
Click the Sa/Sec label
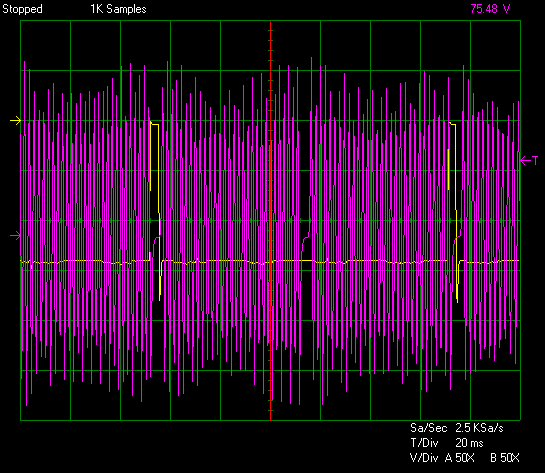tap(429, 428)
